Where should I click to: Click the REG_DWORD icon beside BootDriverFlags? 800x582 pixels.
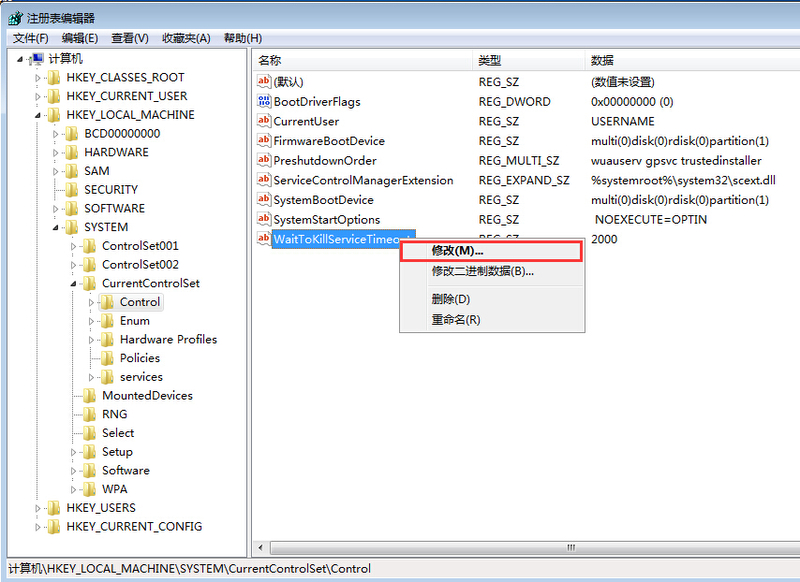pyautogui.click(x=263, y=101)
